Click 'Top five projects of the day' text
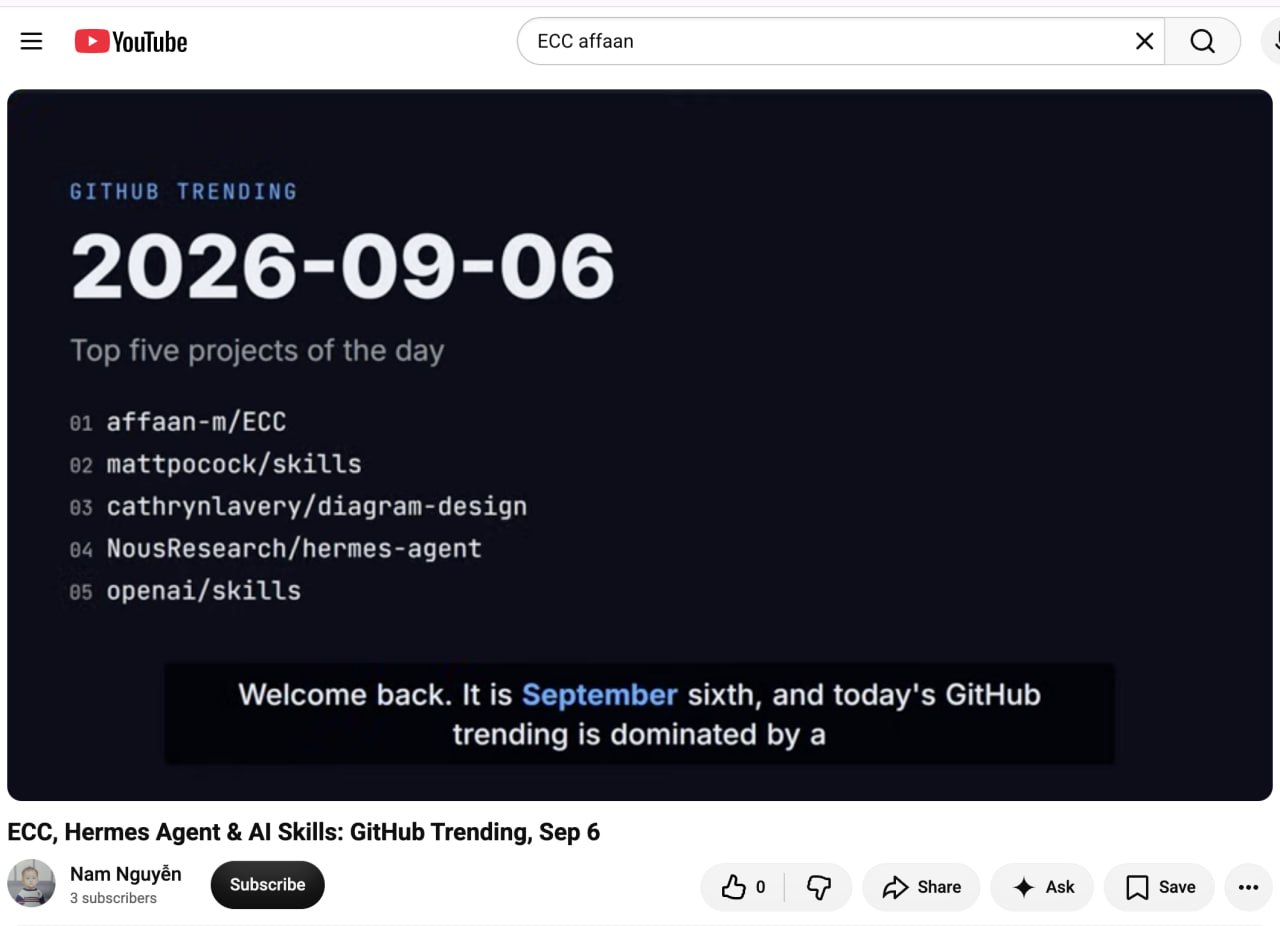This screenshot has height=926, width=1280. (x=257, y=351)
